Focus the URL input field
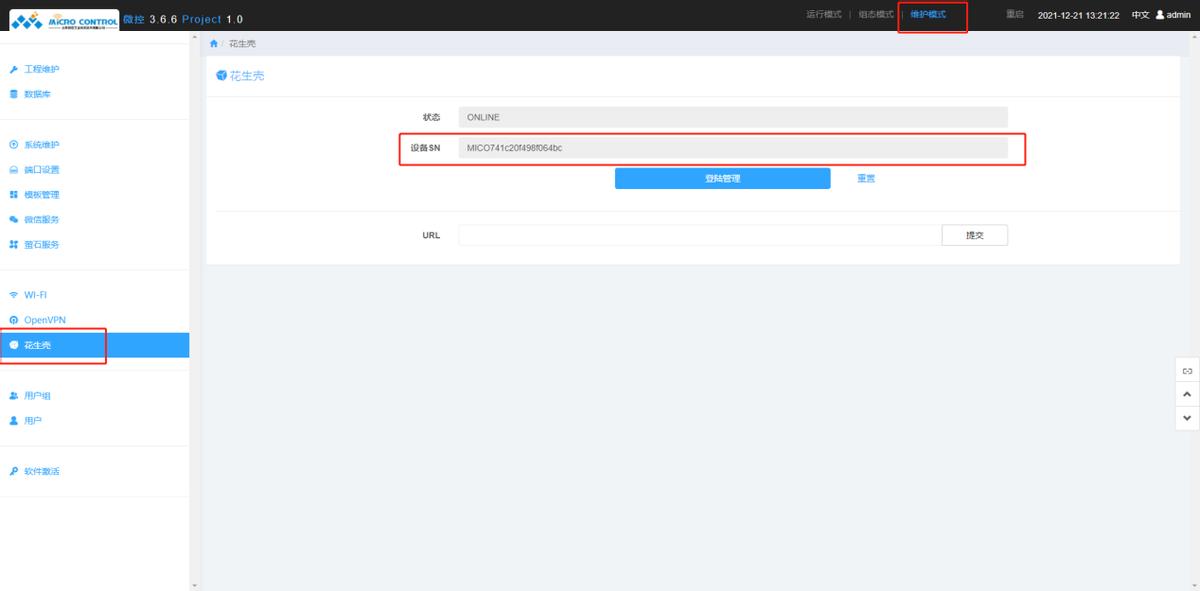Viewport: 1200px width, 591px height. (x=700, y=235)
